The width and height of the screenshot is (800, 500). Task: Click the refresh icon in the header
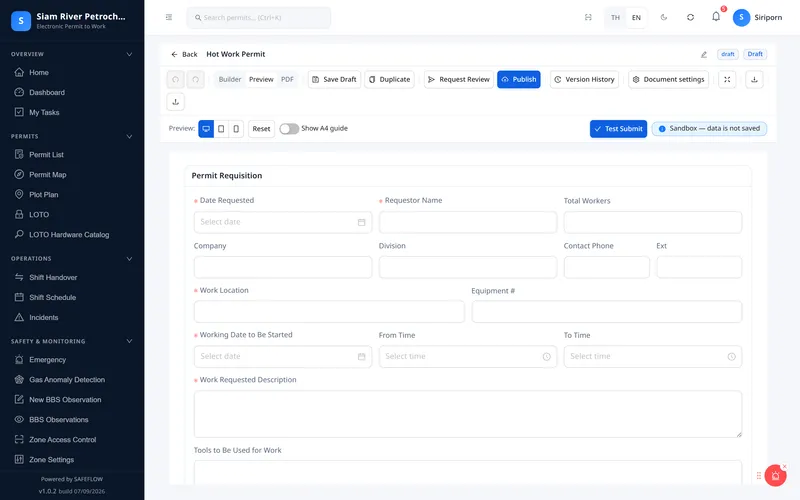point(690,17)
